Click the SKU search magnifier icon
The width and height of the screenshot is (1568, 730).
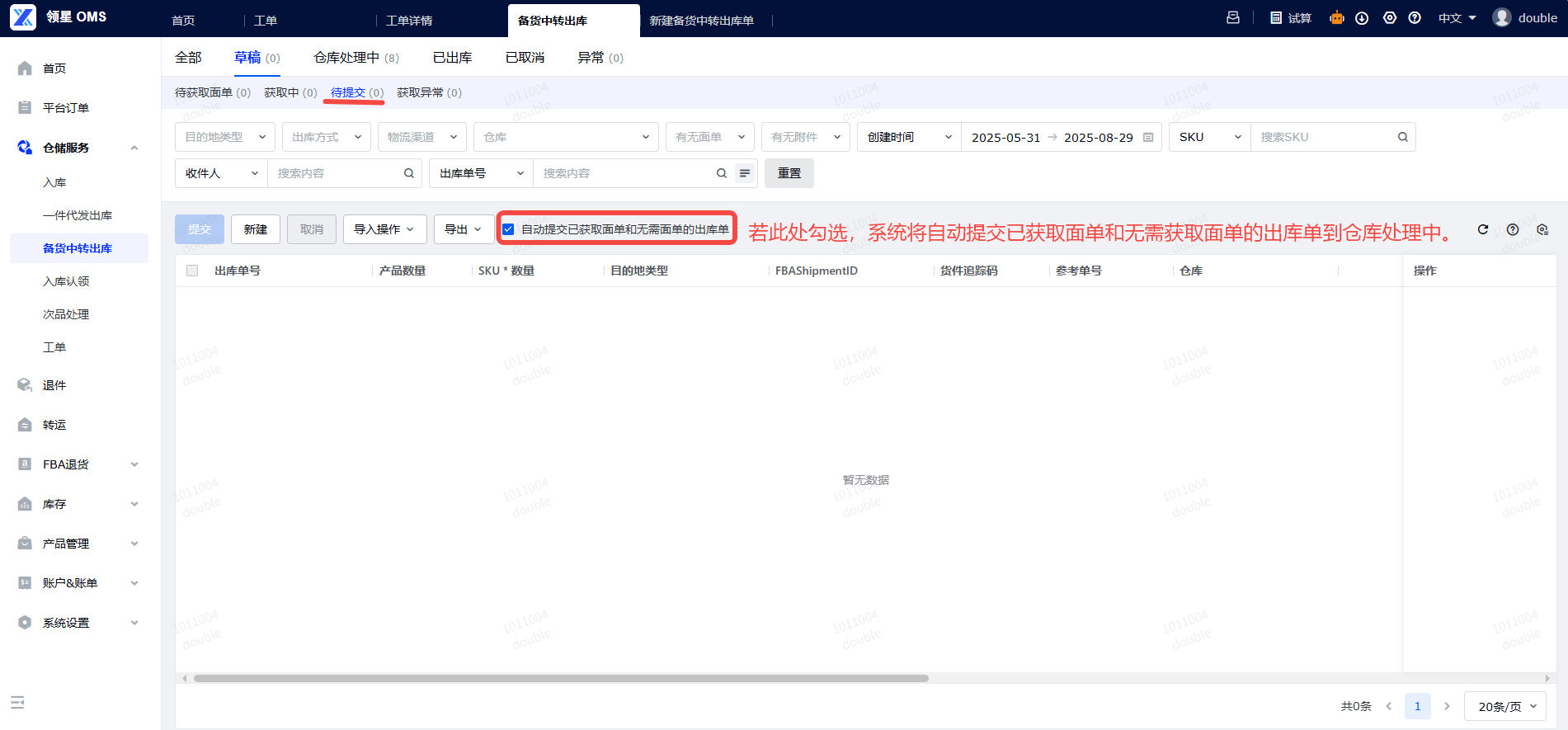click(x=1402, y=137)
